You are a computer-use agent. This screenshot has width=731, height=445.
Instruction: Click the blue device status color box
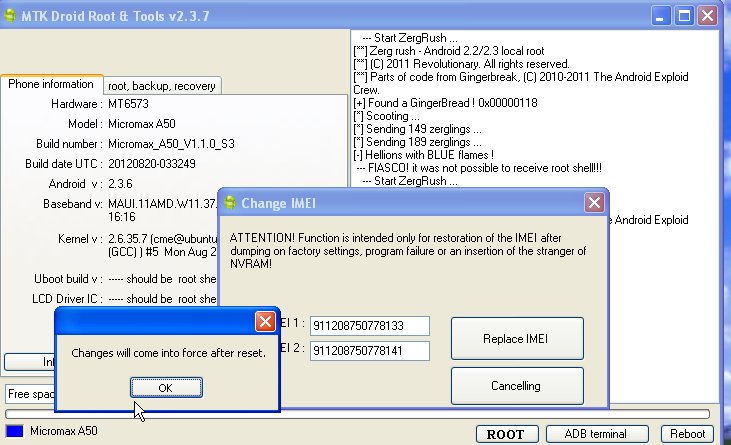[13, 433]
